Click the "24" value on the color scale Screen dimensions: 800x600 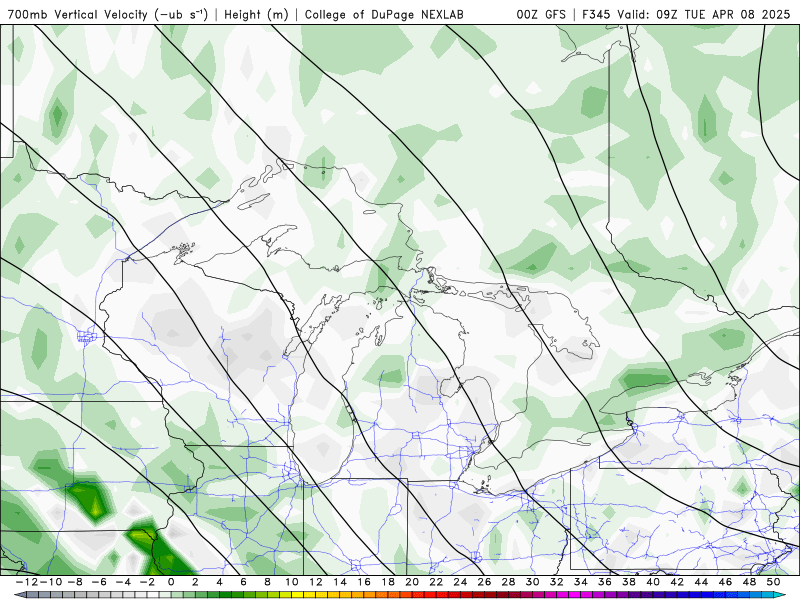460,582
